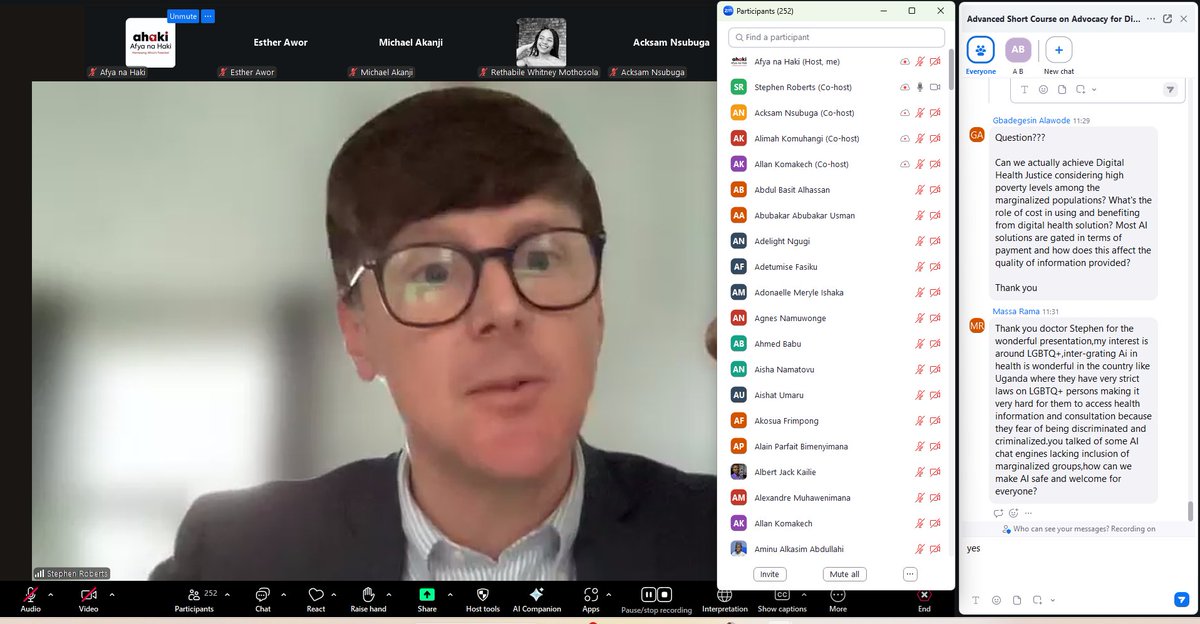Click sender name Gbadegesin Alawode in chat
Image resolution: width=1200 pixels, height=624 pixels.
point(1031,120)
